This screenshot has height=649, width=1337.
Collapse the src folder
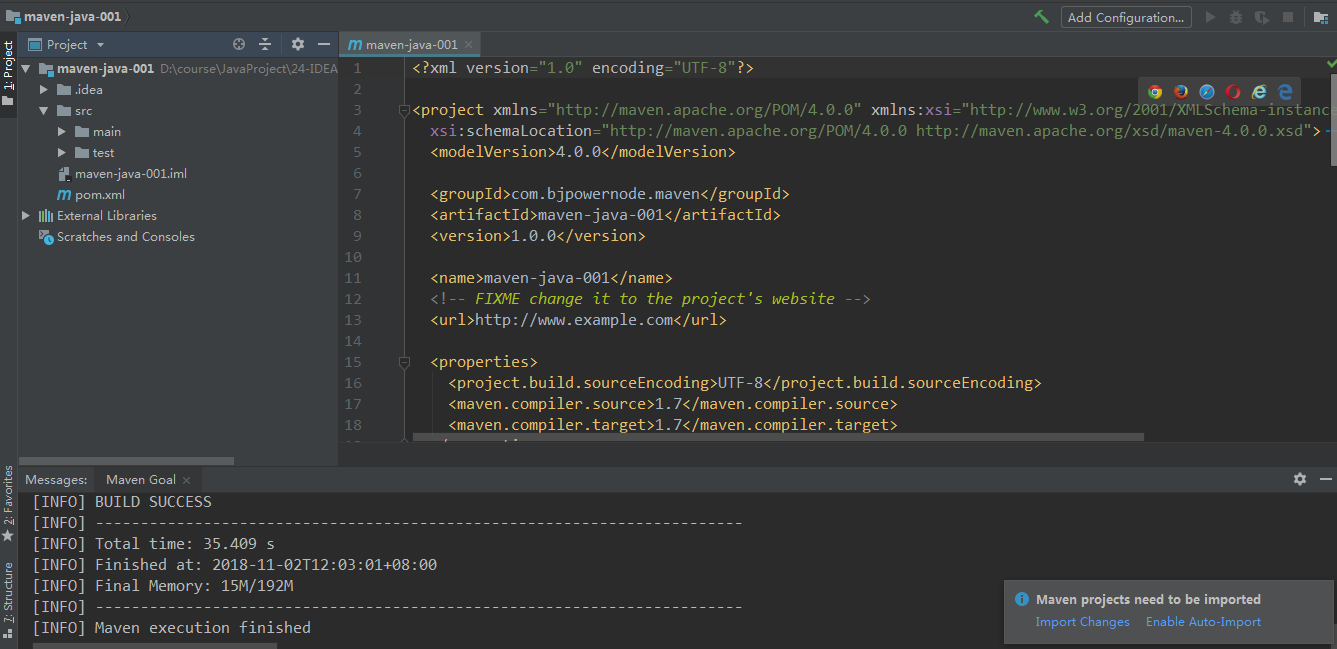(x=44, y=111)
